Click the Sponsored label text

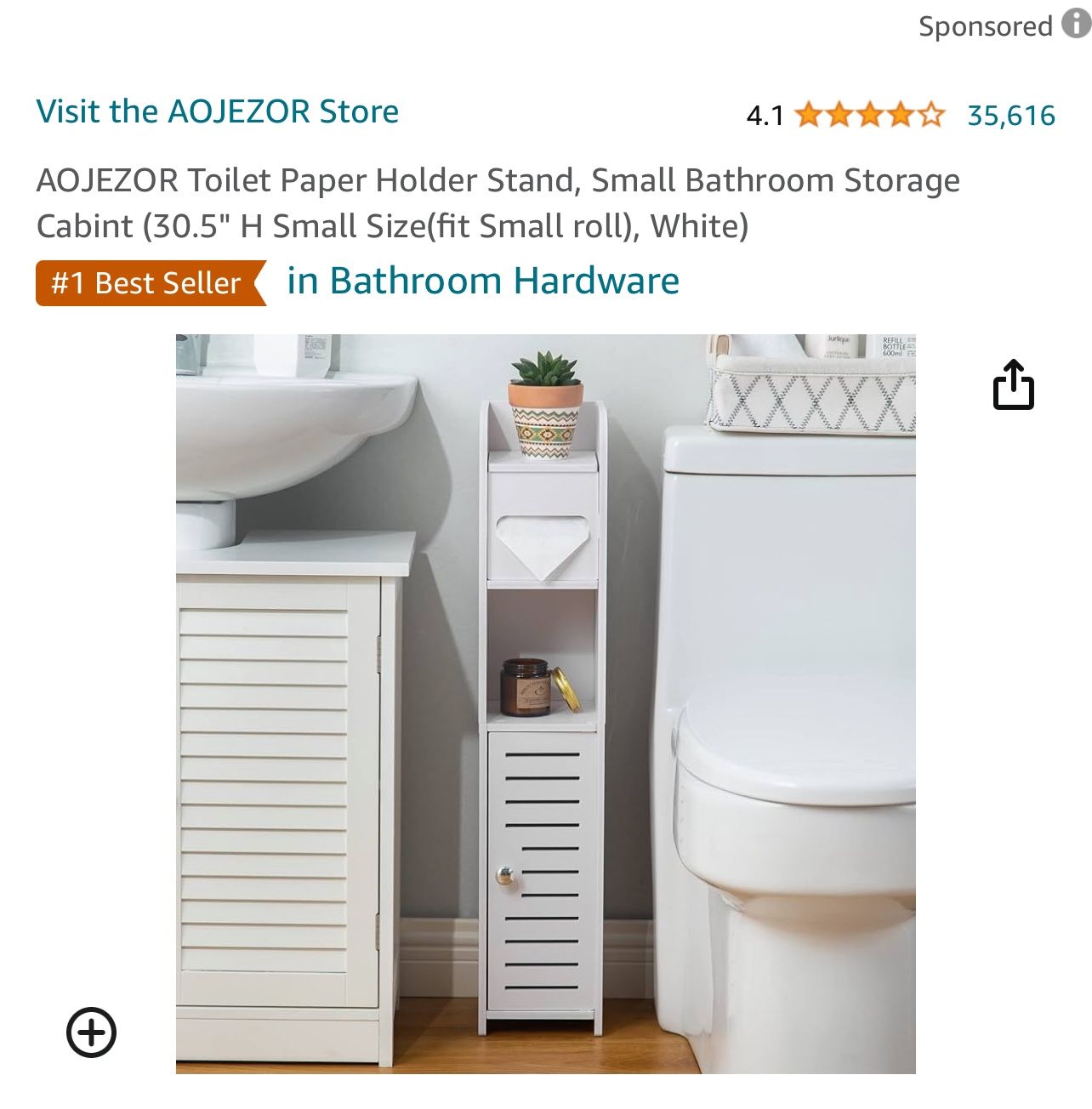pyautogui.click(x=986, y=26)
